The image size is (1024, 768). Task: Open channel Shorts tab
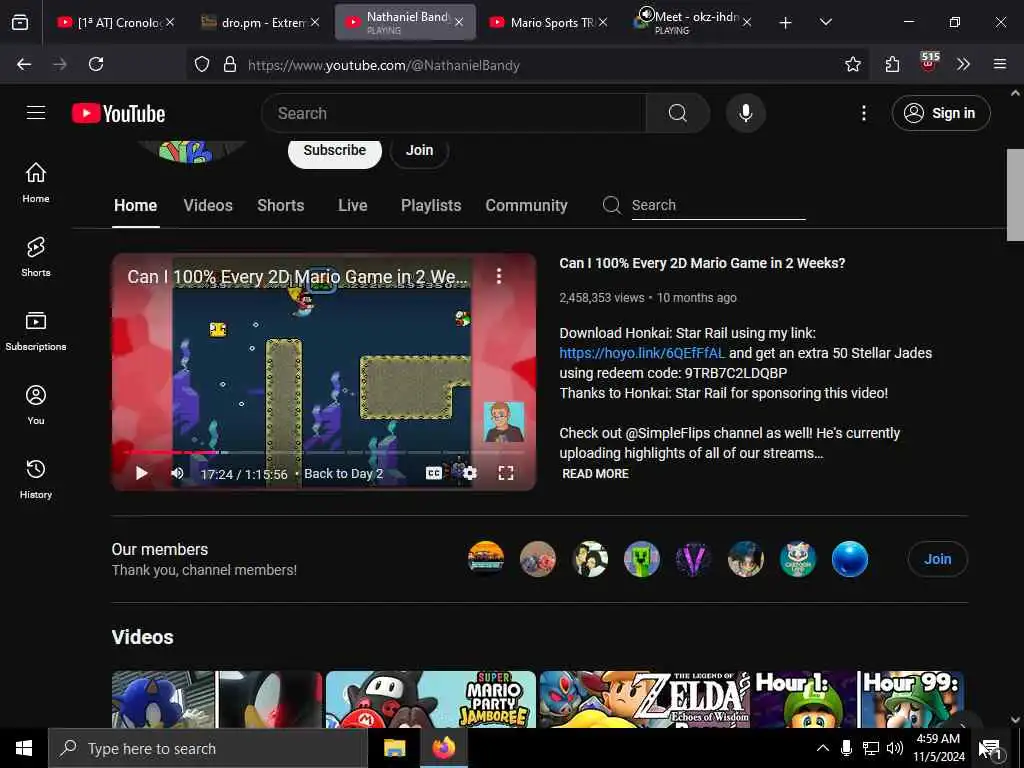(x=280, y=205)
